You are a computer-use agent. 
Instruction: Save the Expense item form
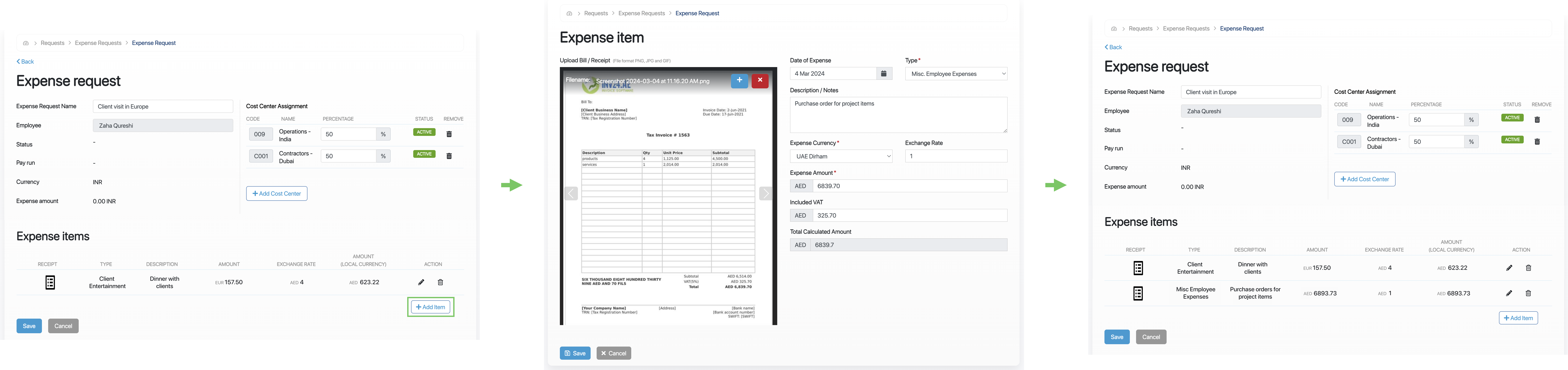tap(575, 353)
